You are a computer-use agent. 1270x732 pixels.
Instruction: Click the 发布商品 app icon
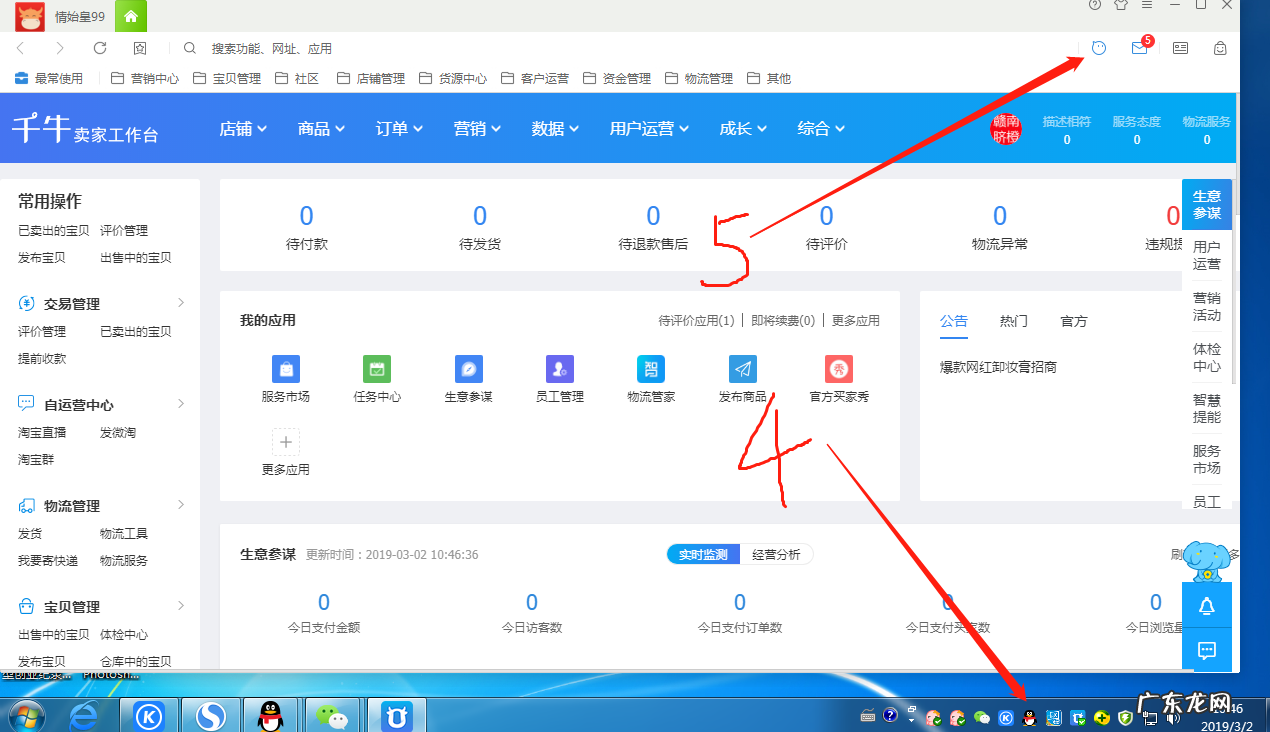741,369
